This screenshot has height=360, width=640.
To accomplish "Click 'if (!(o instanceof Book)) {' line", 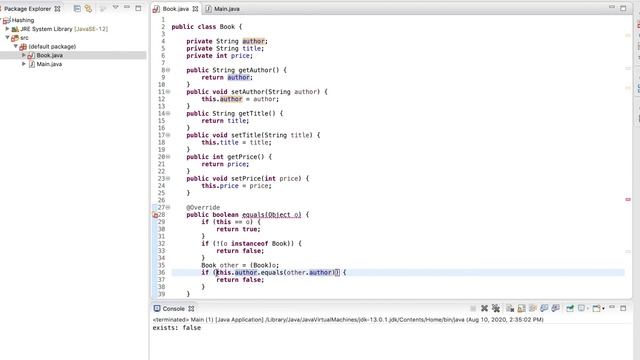I will pos(251,244).
